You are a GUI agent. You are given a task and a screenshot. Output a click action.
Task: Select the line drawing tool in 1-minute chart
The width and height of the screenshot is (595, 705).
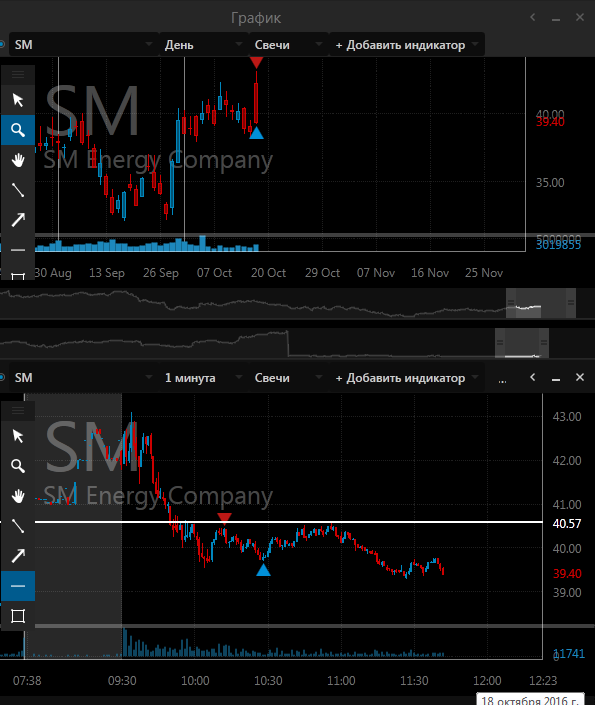[x=18, y=526]
